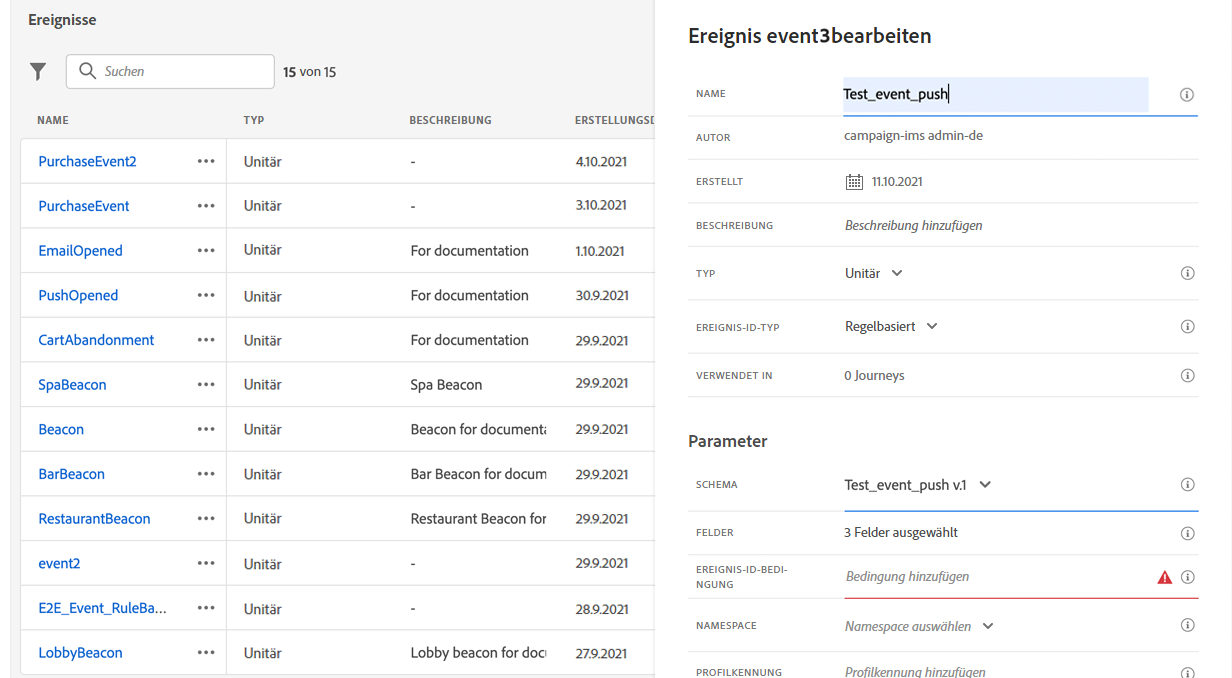Expand the Typ Unitär dropdown
The image size is (1232, 678).
coord(897,273)
